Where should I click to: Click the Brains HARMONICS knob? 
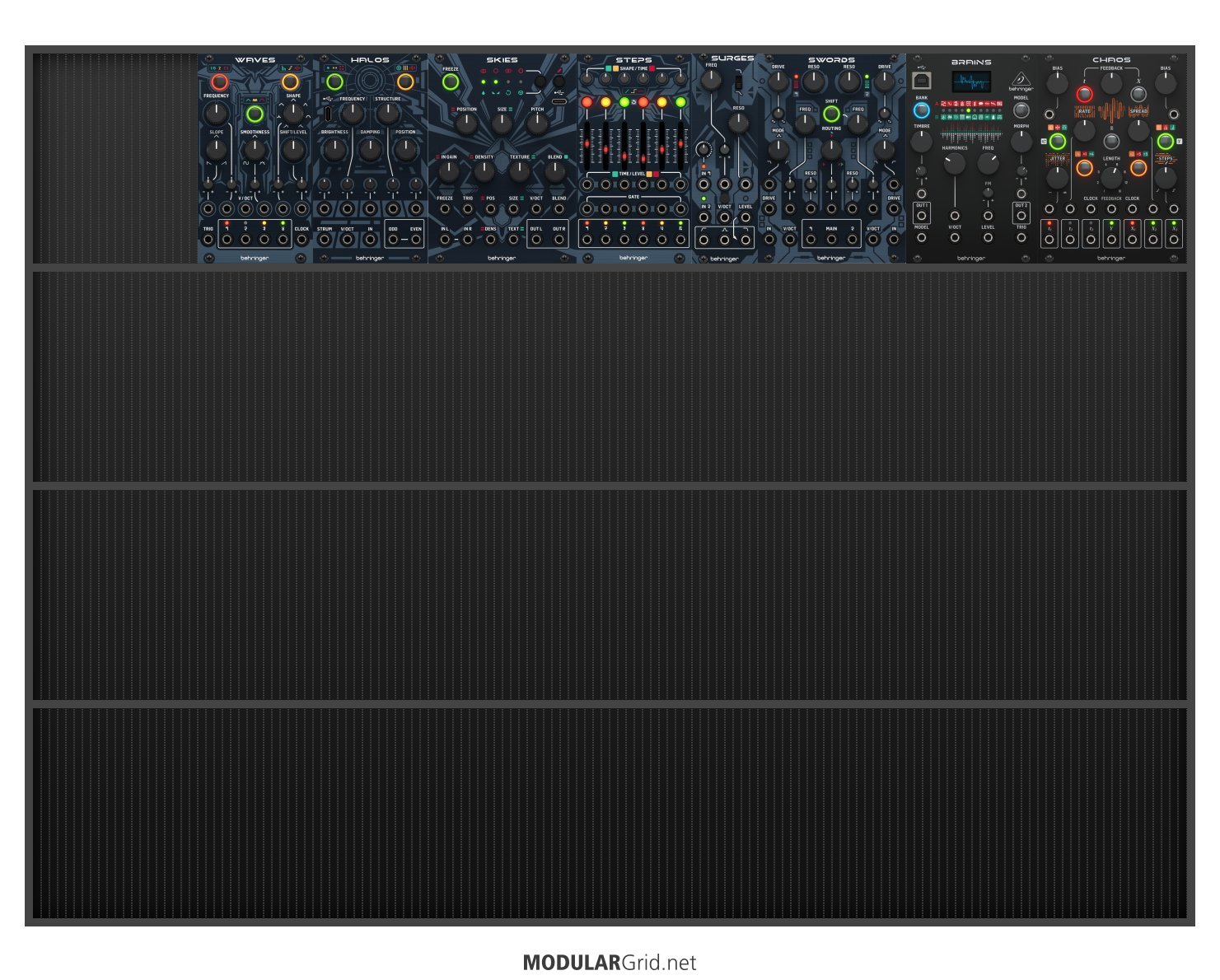pos(954,164)
